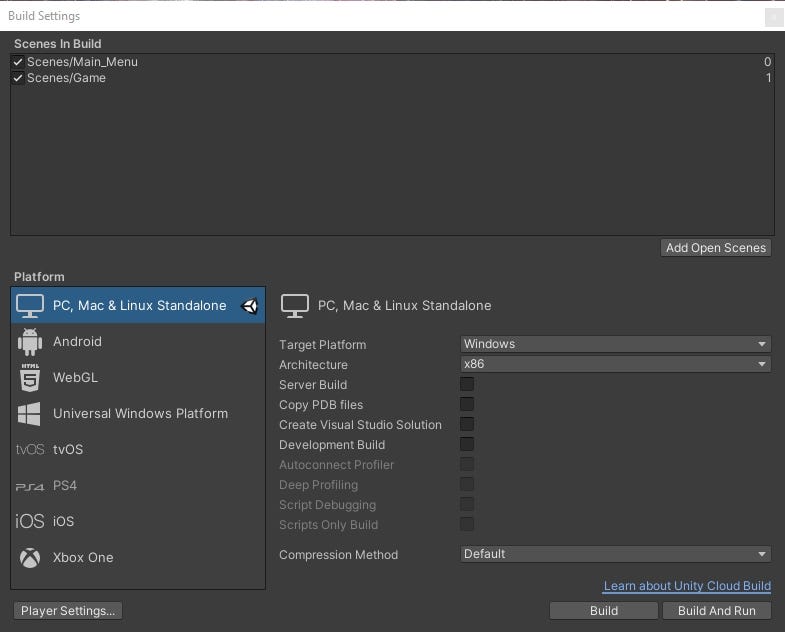Select the Scenes/Game scene row text
This screenshot has width=785, height=632.
click(x=67, y=78)
